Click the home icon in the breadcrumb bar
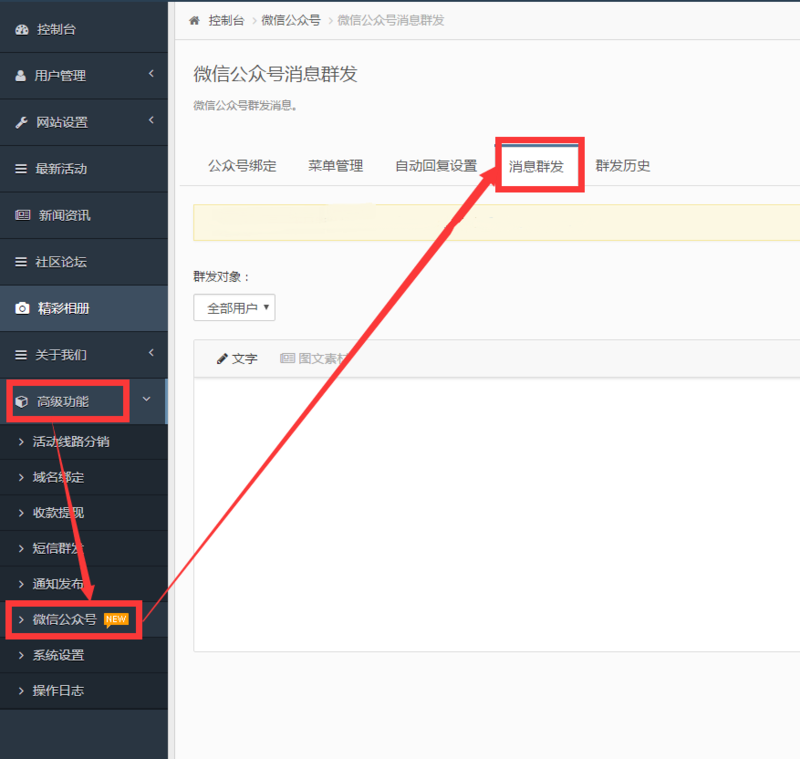The image size is (800, 759). point(194,18)
